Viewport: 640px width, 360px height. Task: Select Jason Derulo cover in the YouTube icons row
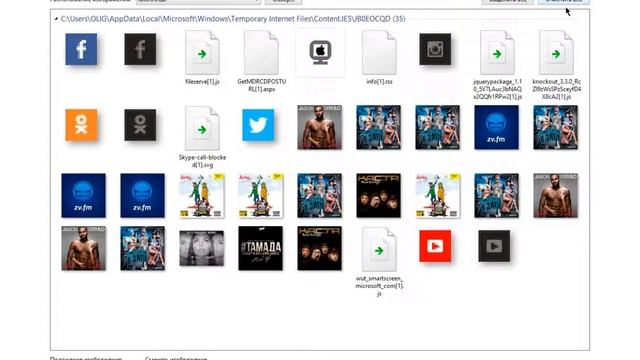tap(84, 248)
